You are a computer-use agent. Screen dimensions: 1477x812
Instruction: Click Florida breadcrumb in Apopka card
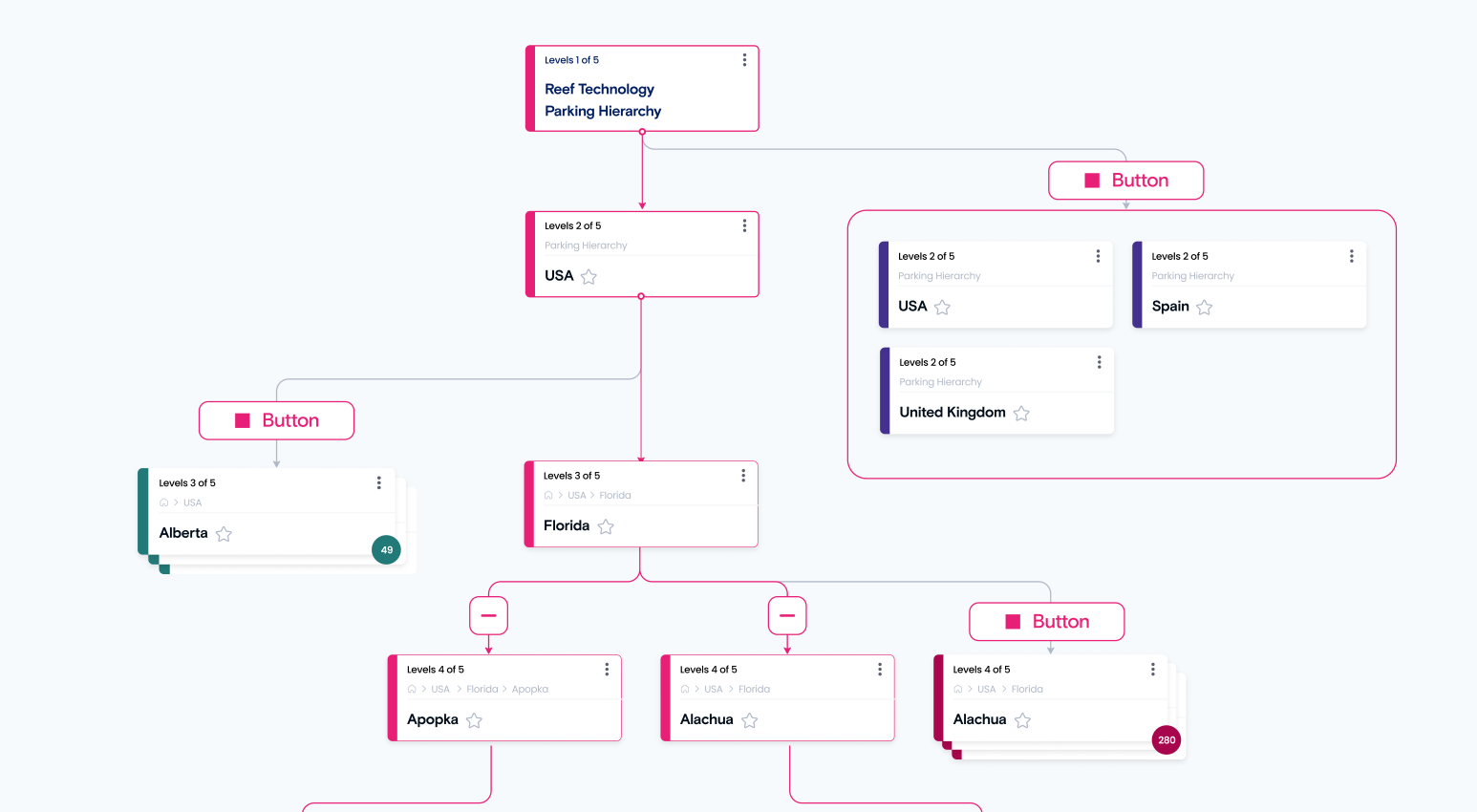click(482, 689)
